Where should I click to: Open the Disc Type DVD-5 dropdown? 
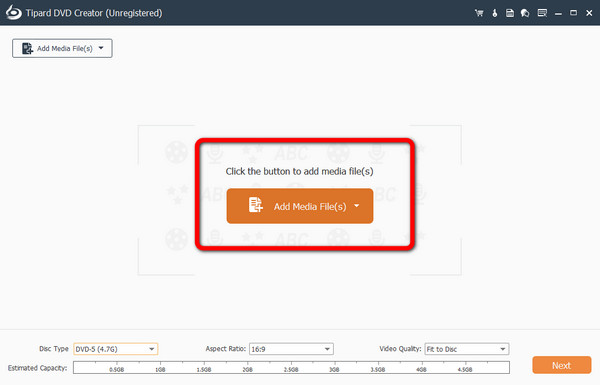(x=116, y=349)
